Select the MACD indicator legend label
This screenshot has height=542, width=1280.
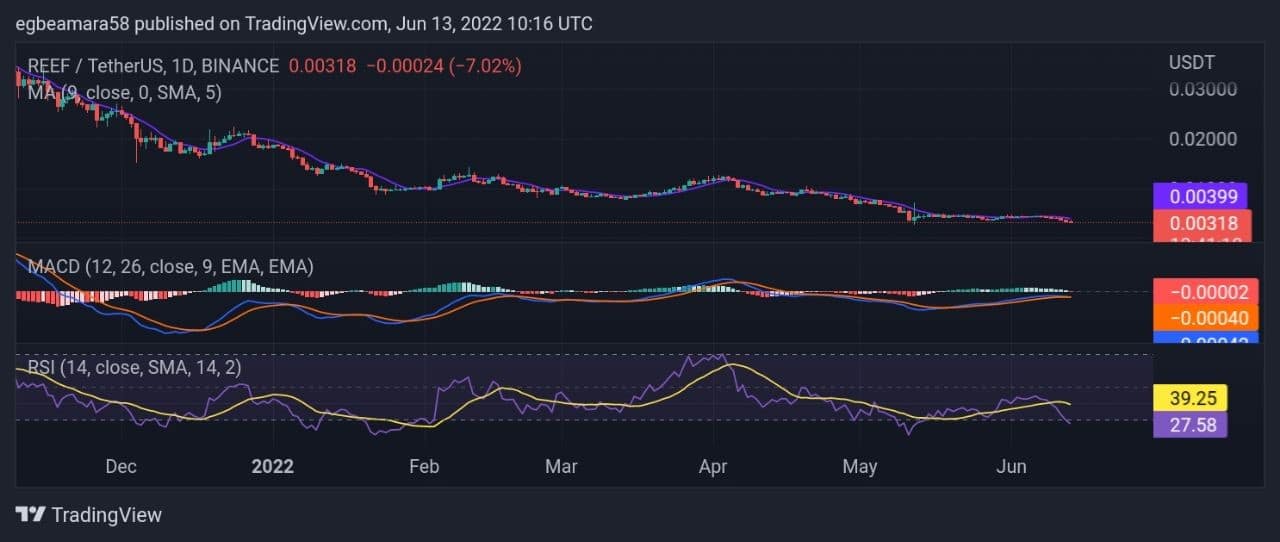pos(170,267)
